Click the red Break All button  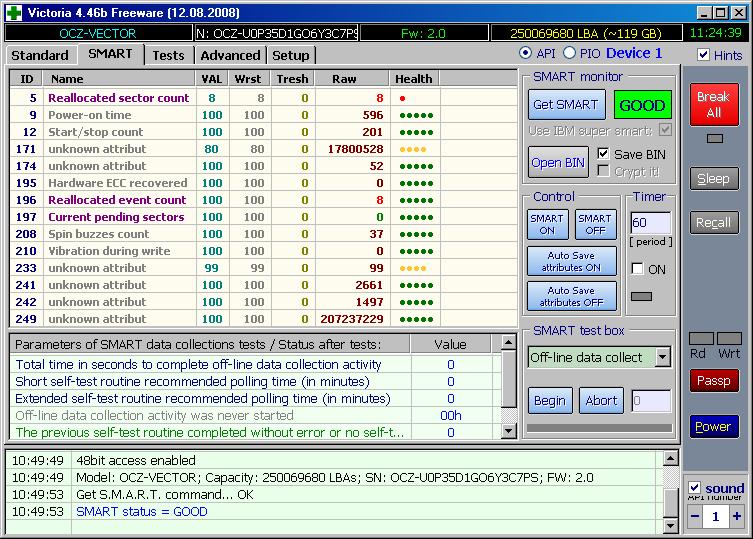[714, 104]
